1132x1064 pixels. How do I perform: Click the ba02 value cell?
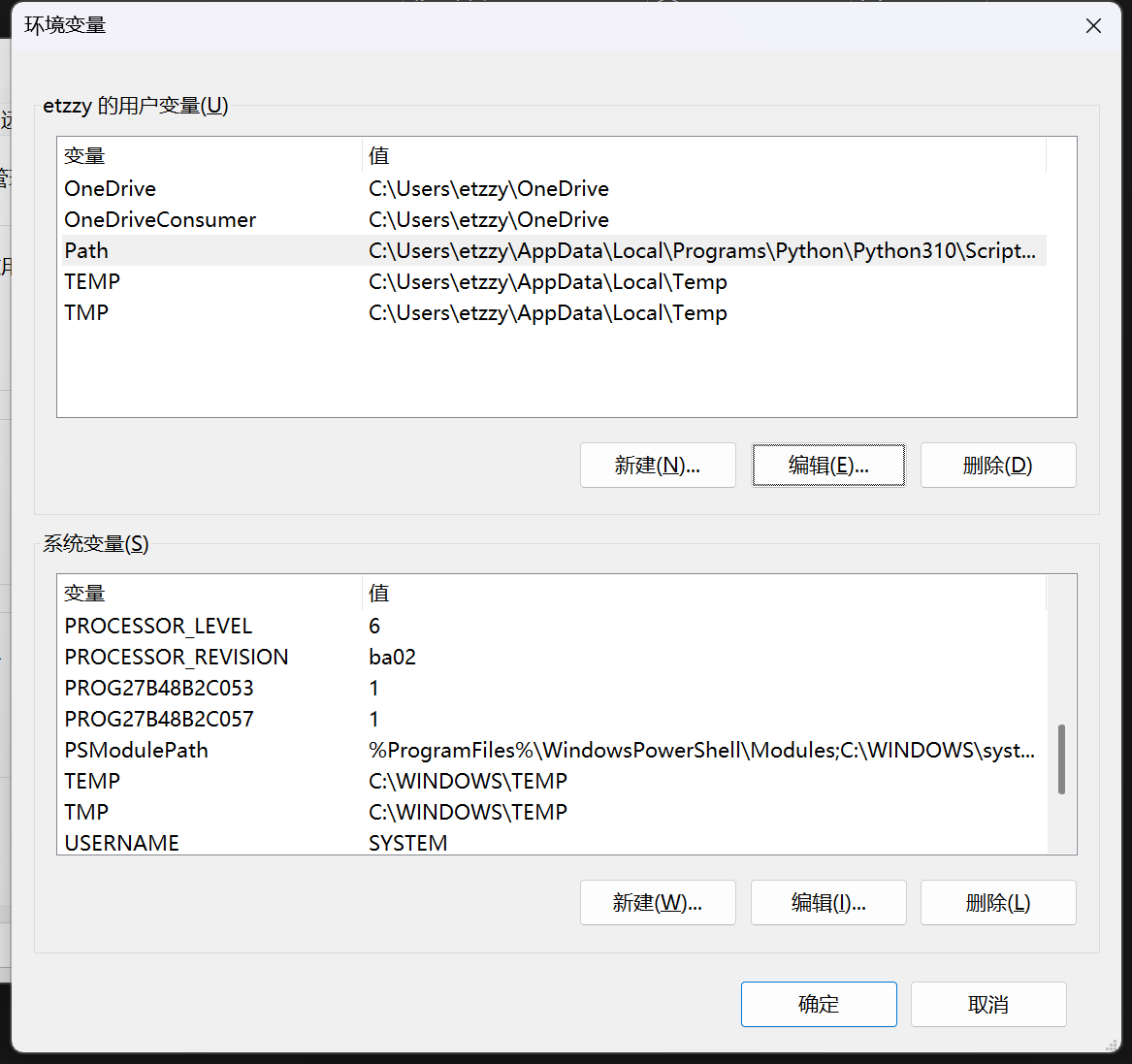coord(392,657)
